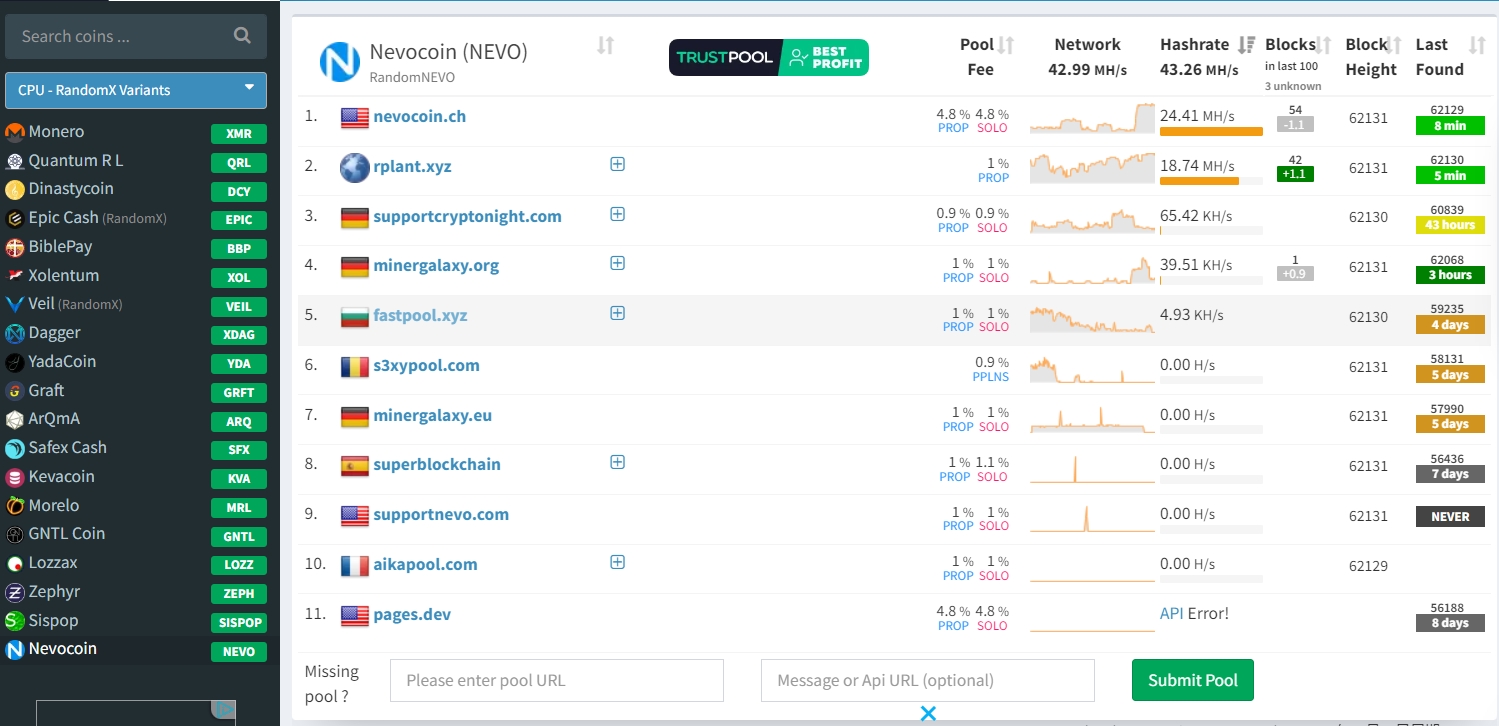Viewport: 1499px width, 726px height.
Task: Click the Message or Api URL field
Action: 927,680
